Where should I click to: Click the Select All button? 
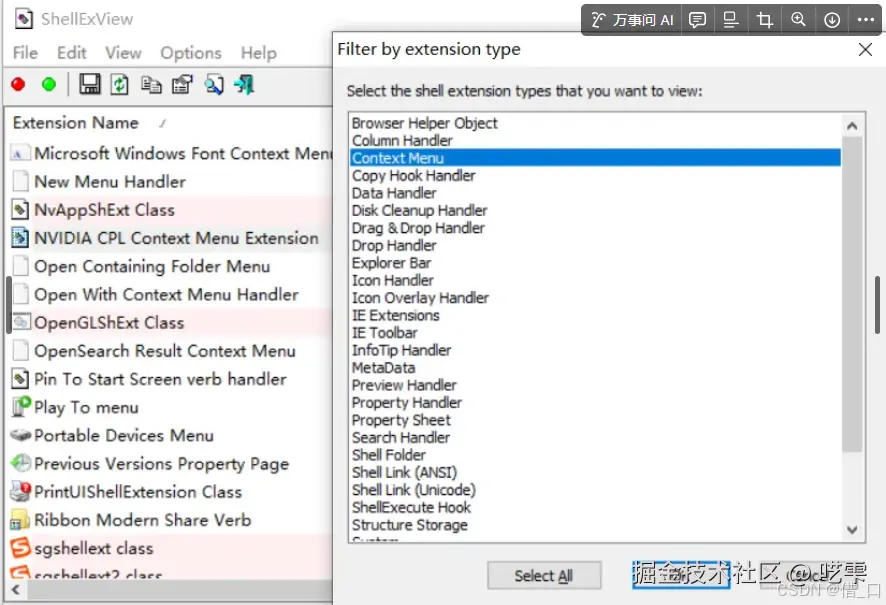(x=544, y=576)
